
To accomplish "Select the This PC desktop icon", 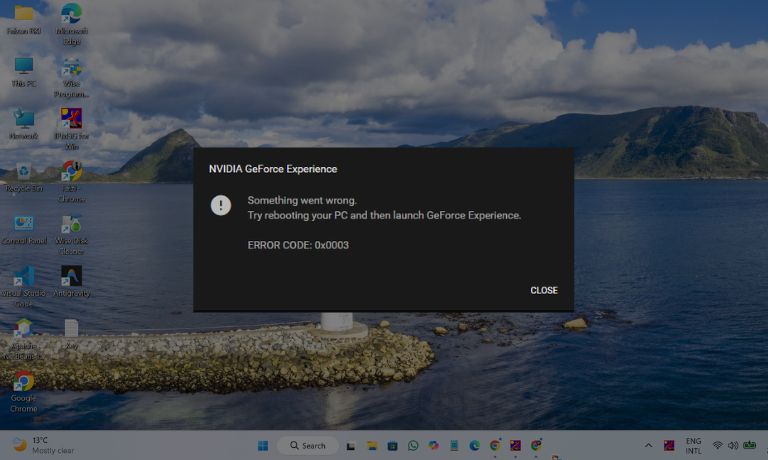I will [x=24, y=72].
